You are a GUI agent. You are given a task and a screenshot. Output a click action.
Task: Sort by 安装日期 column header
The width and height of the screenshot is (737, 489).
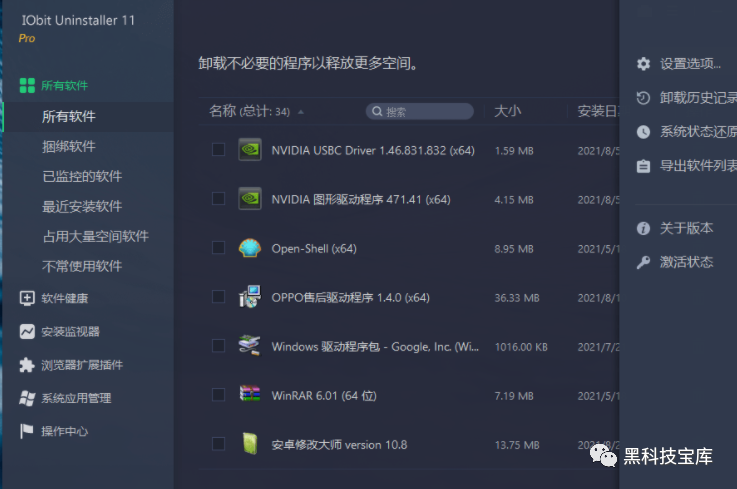(598, 111)
